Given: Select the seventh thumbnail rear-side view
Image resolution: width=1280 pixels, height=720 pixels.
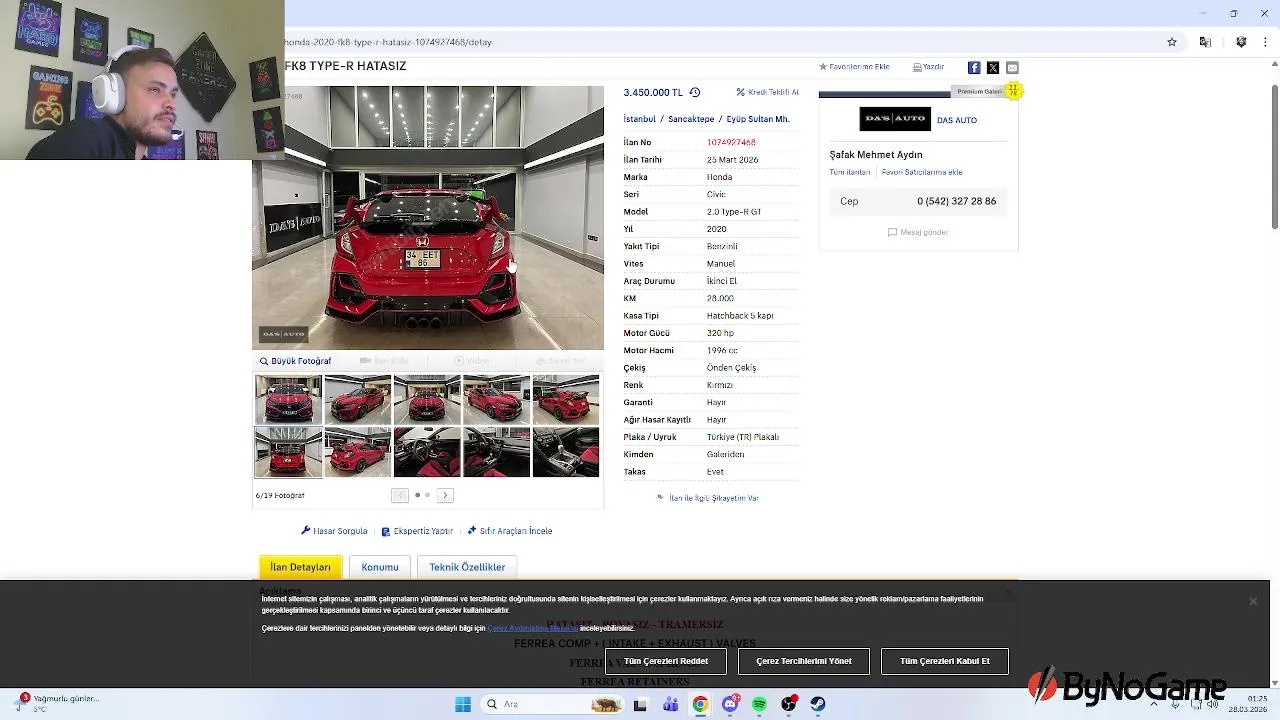Looking at the screenshot, I should pos(357,452).
